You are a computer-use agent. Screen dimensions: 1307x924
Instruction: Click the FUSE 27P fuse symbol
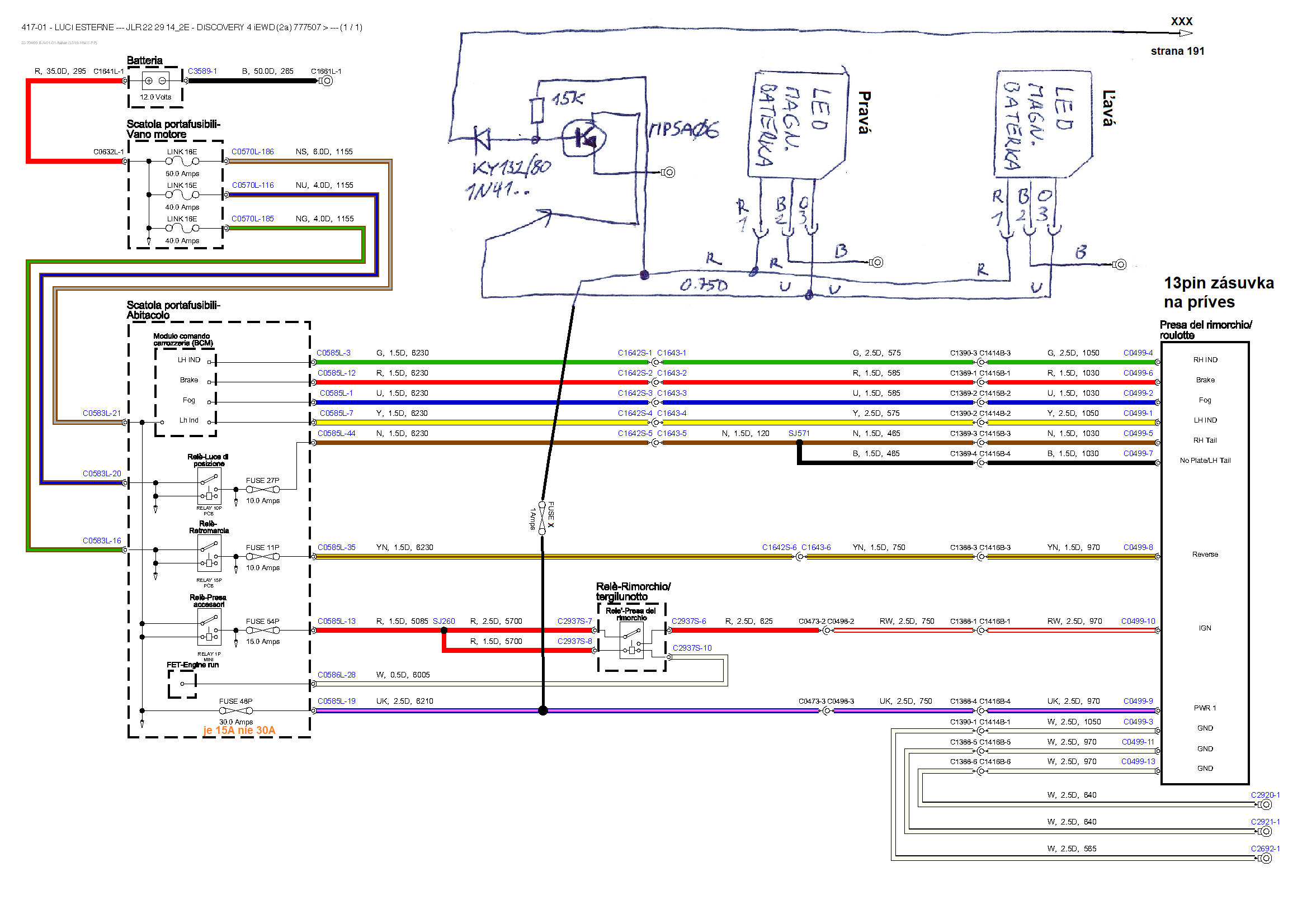(x=262, y=490)
